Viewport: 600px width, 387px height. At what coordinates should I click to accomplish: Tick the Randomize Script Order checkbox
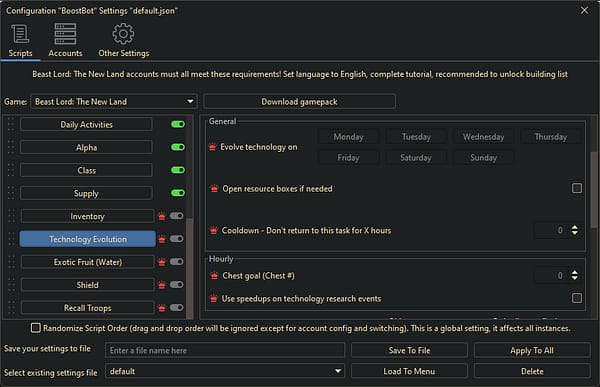[x=36, y=328]
